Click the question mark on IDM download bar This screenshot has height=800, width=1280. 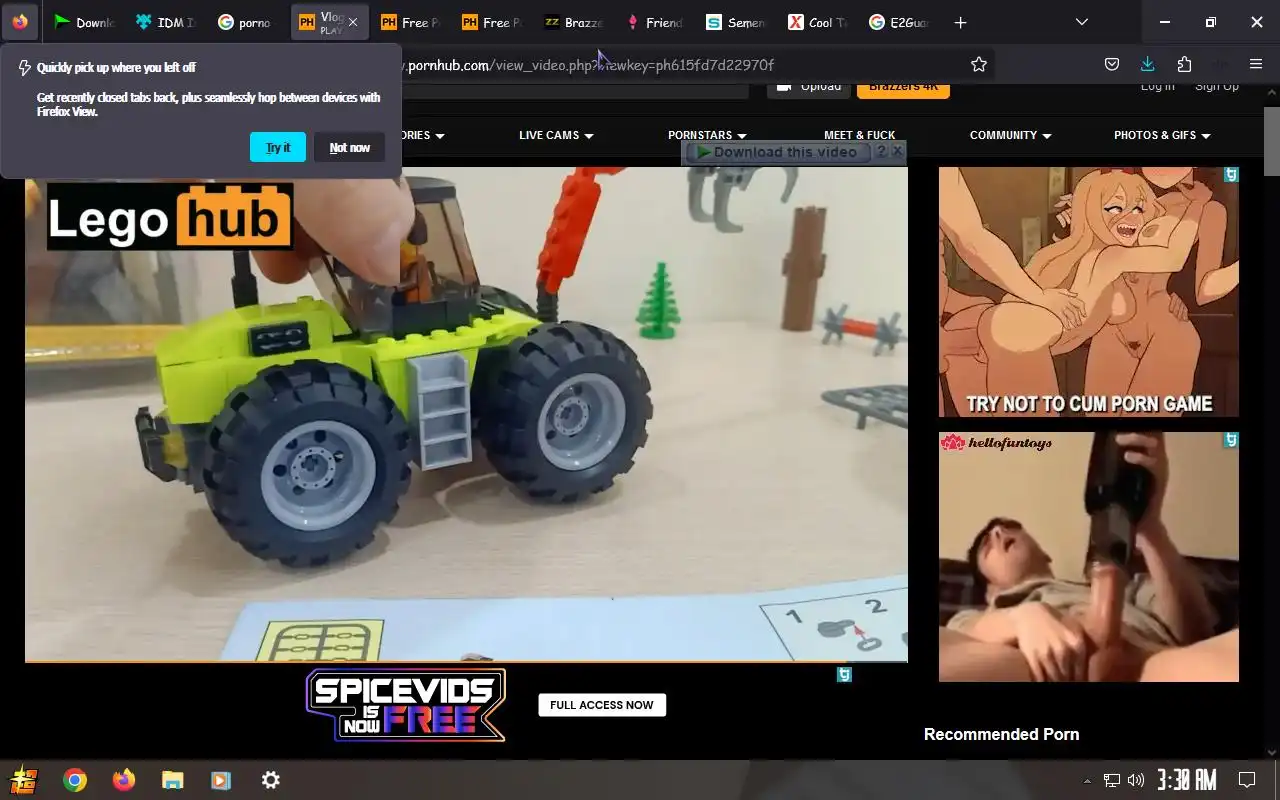pyautogui.click(x=881, y=152)
